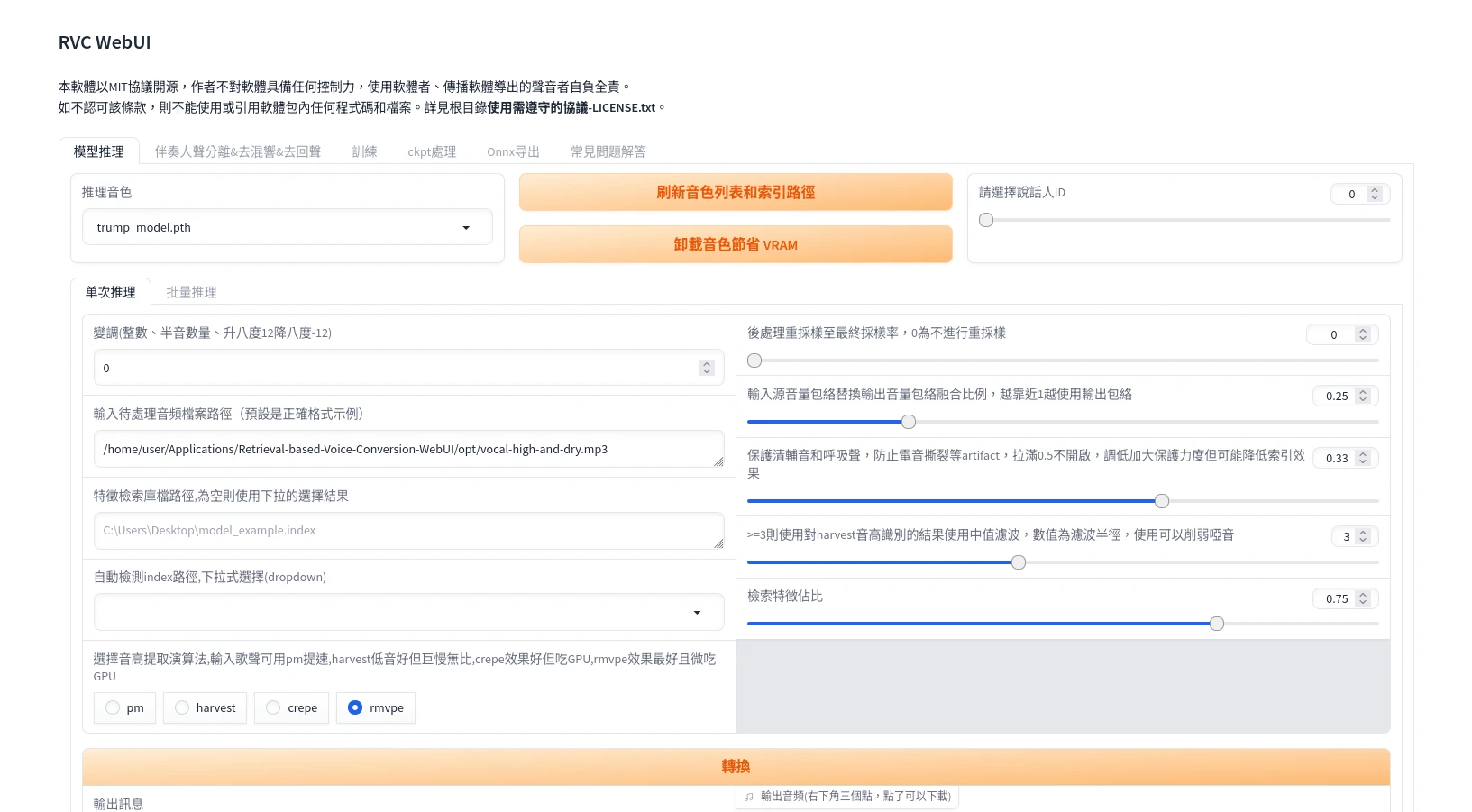Choose the harvest pitch algorithm
Viewport: 1472px width, 812px height.
183,708
